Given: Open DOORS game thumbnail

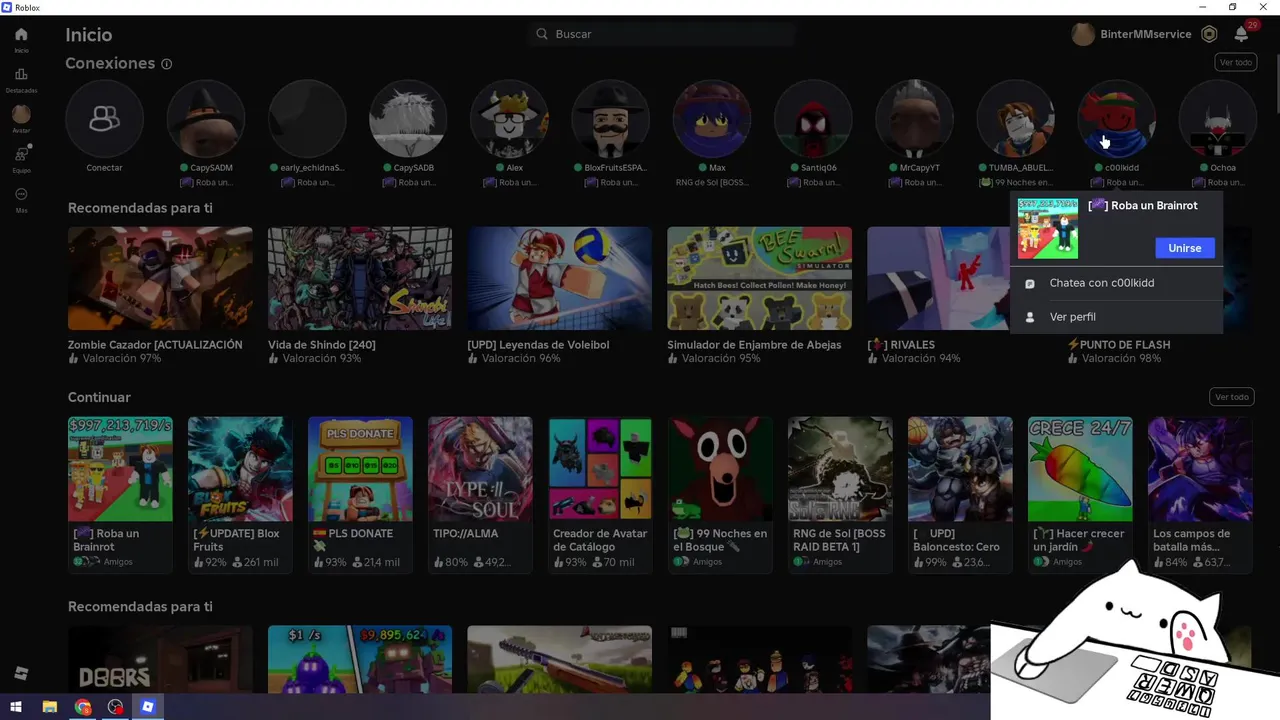Looking at the screenshot, I should point(160,660).
